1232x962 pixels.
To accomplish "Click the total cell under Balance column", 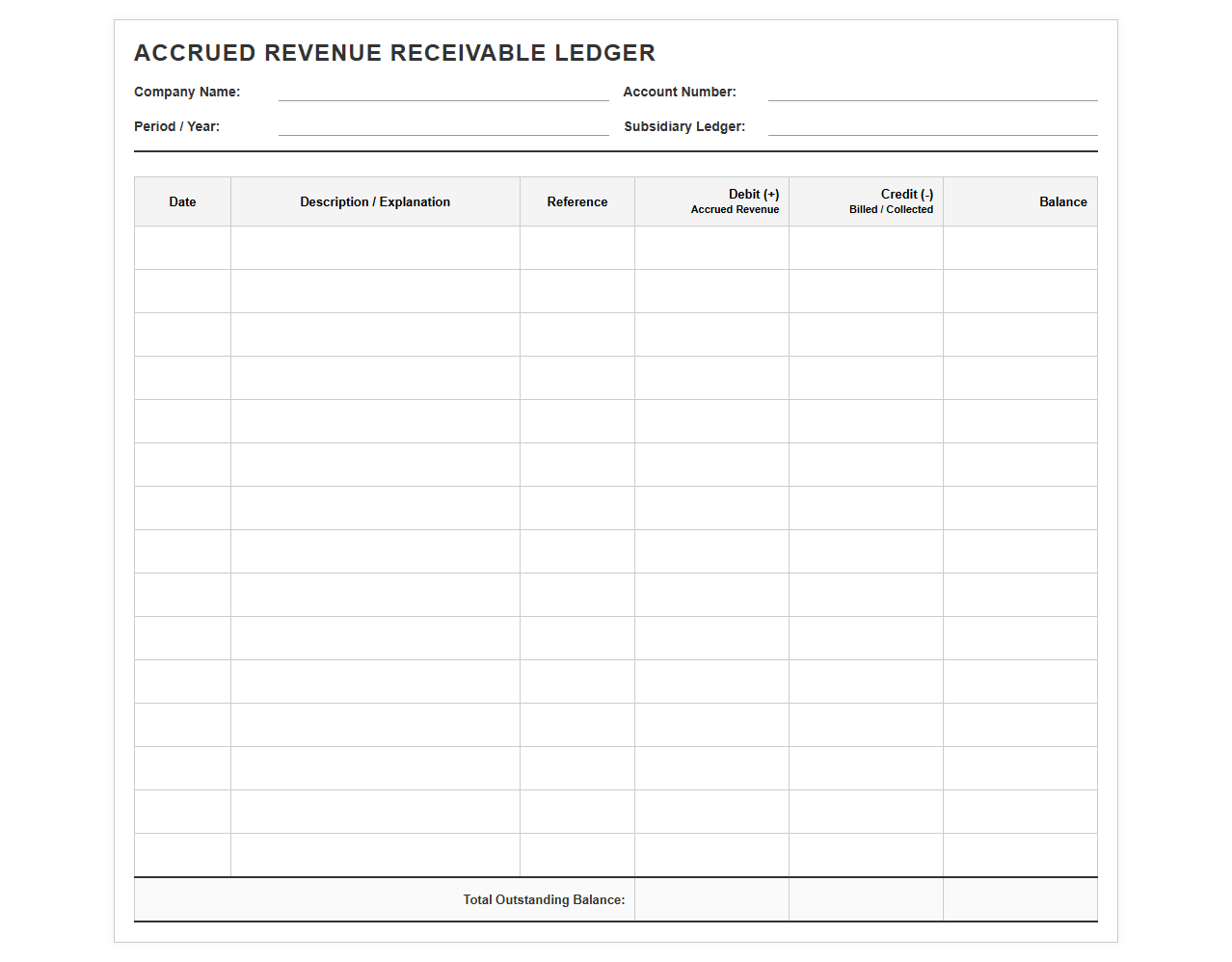I will coord(1020,899).
